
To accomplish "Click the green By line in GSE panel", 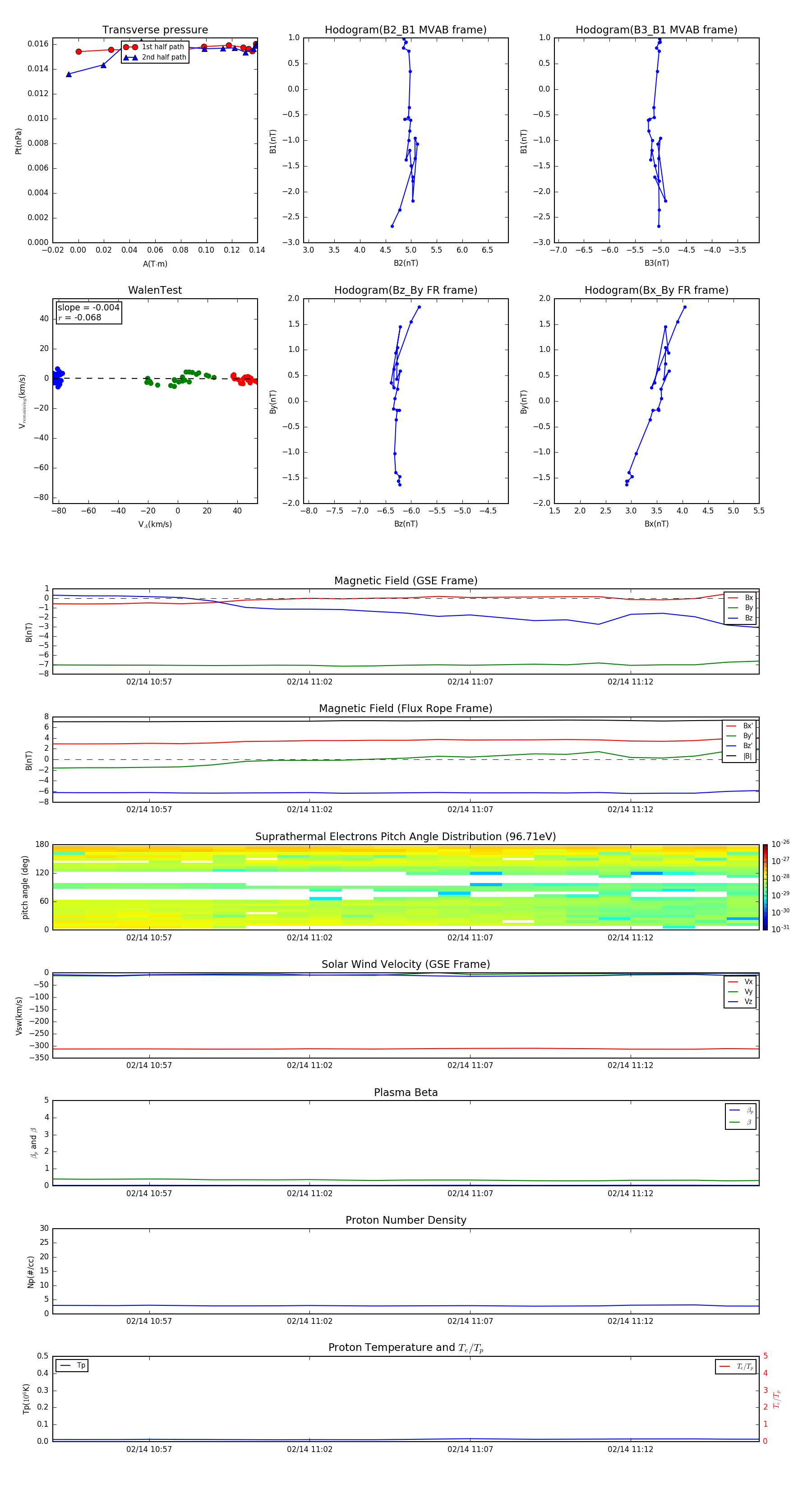I will [406, 665].
